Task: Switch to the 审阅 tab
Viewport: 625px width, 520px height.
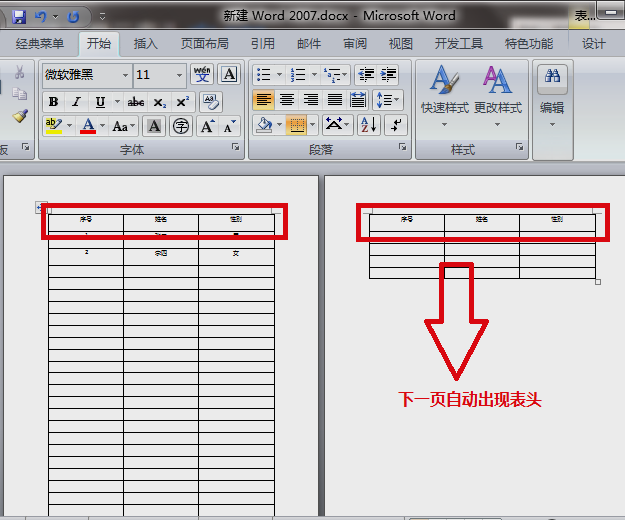Action: pos(355,43)
